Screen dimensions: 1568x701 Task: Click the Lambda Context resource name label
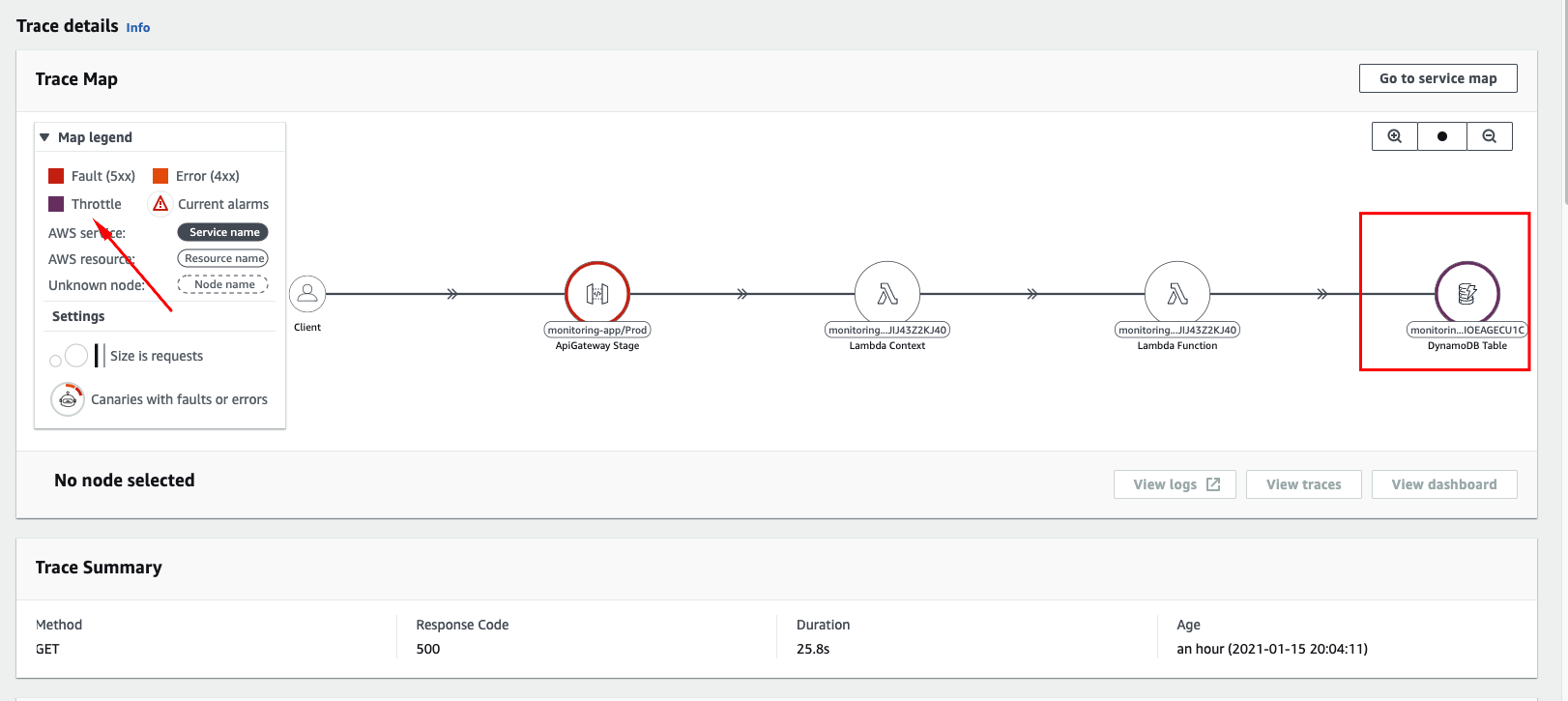pyautogui.click(x=887, y=330)
